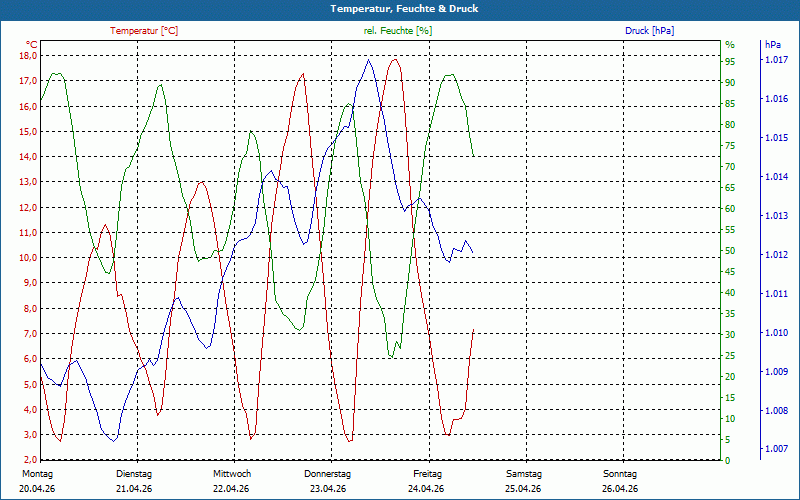Click the 'Donnerstag' day label
The image size is (800, 500).
click(x=328, y=474)
